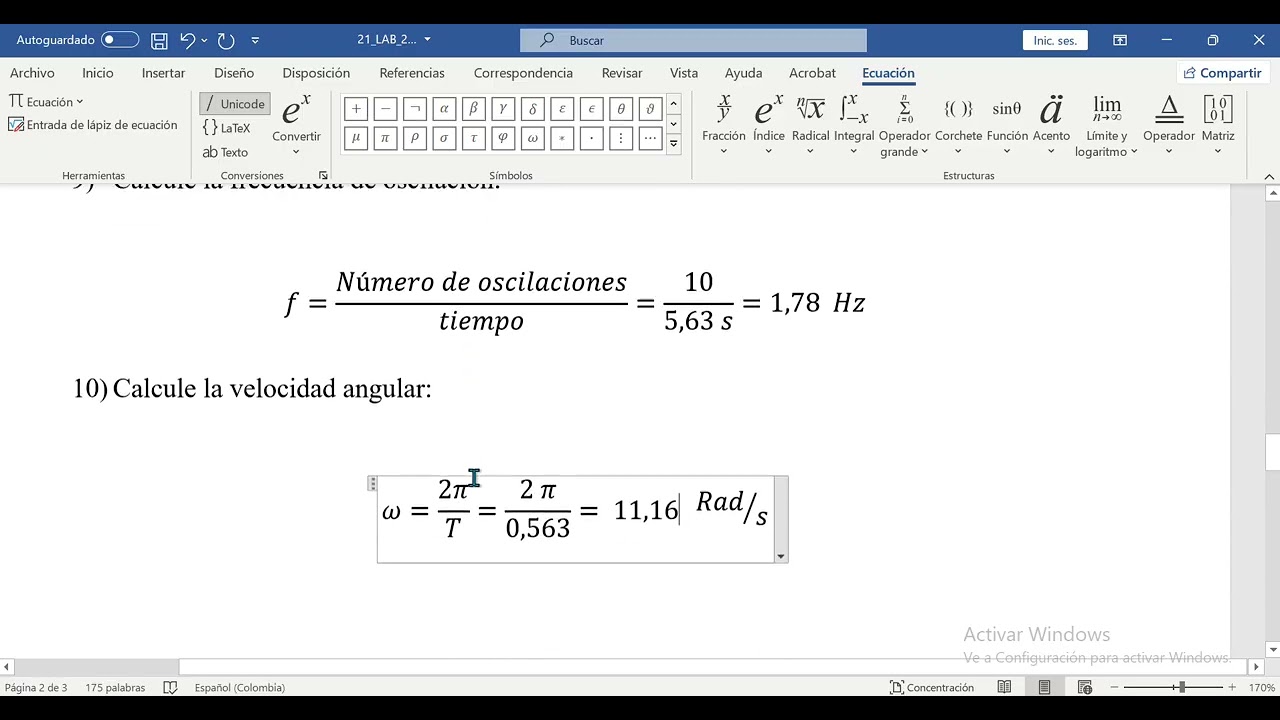This screenshot has height=720, width=1280.
Task: Switch to Read Mode view icon
Action: pyautogui.click(x=1004, y=687)
